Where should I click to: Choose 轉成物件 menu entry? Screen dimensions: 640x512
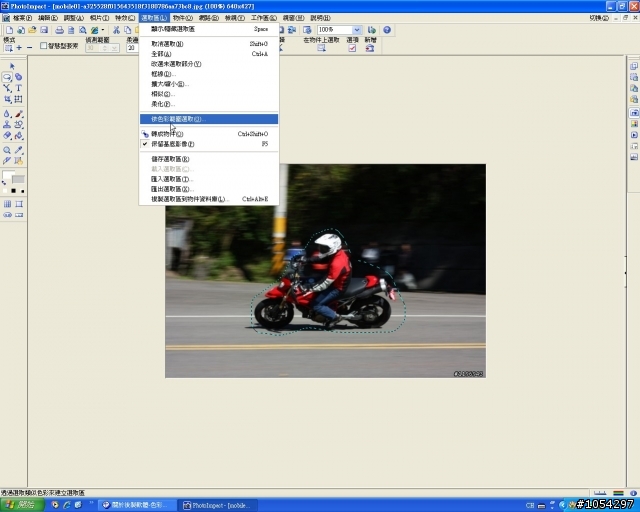click(x=209, y=134)
